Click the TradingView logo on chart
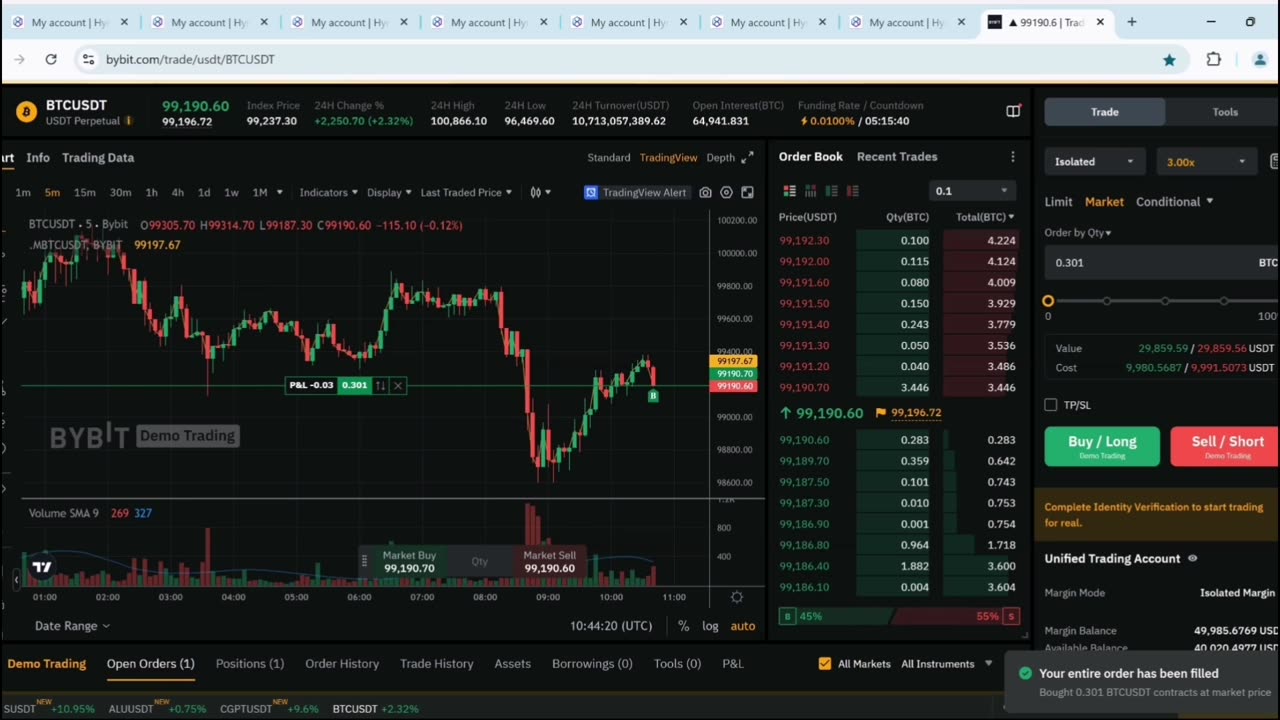1280x720 pixels. [42, 567]
